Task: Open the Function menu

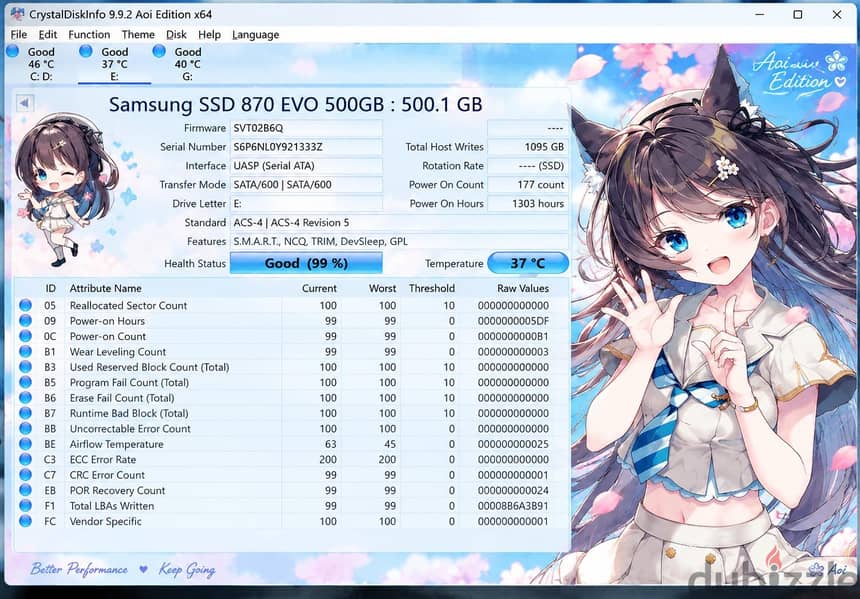Action: pyautogui.click(x=89, y=35)
